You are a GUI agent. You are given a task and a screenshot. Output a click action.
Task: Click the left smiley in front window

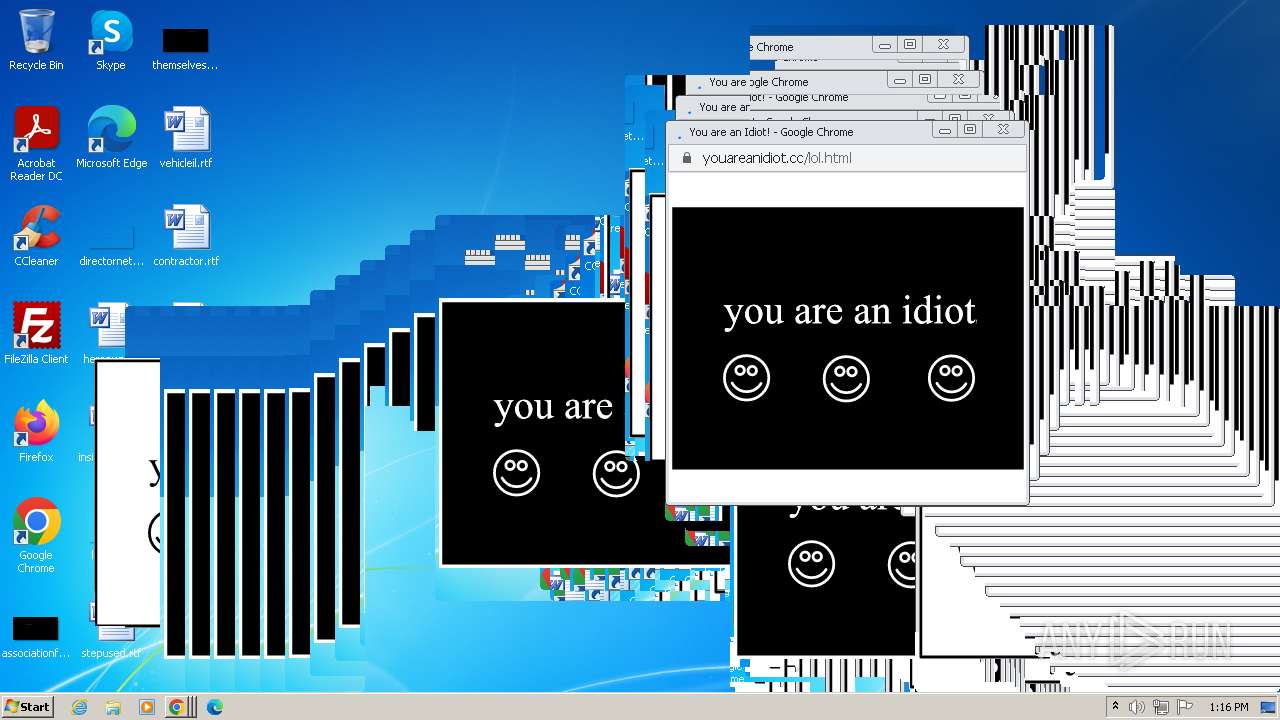click(x=746, y=378)
